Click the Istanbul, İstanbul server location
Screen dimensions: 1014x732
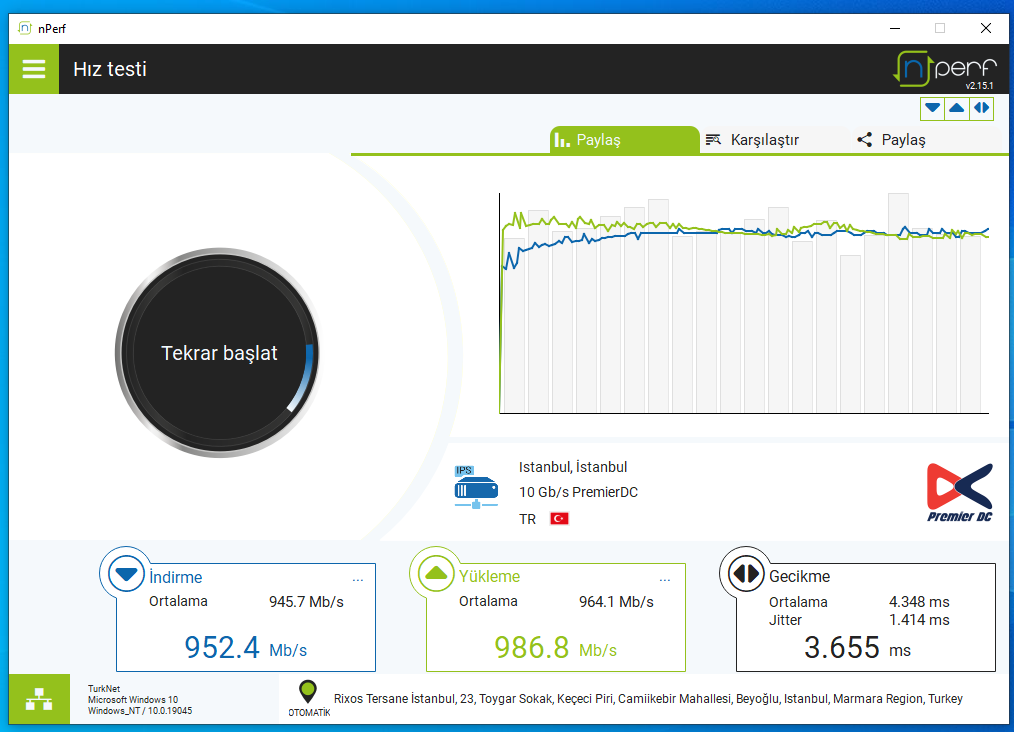[573, 467]
